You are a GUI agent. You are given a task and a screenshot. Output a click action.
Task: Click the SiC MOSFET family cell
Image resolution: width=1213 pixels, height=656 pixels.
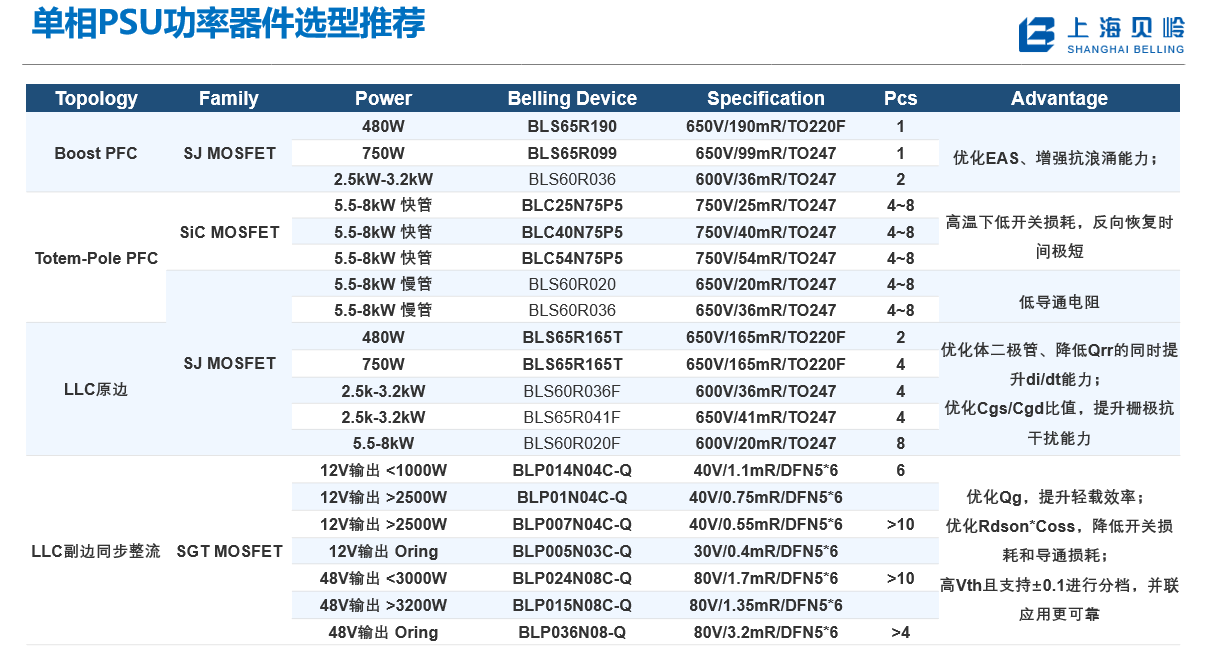229,232
